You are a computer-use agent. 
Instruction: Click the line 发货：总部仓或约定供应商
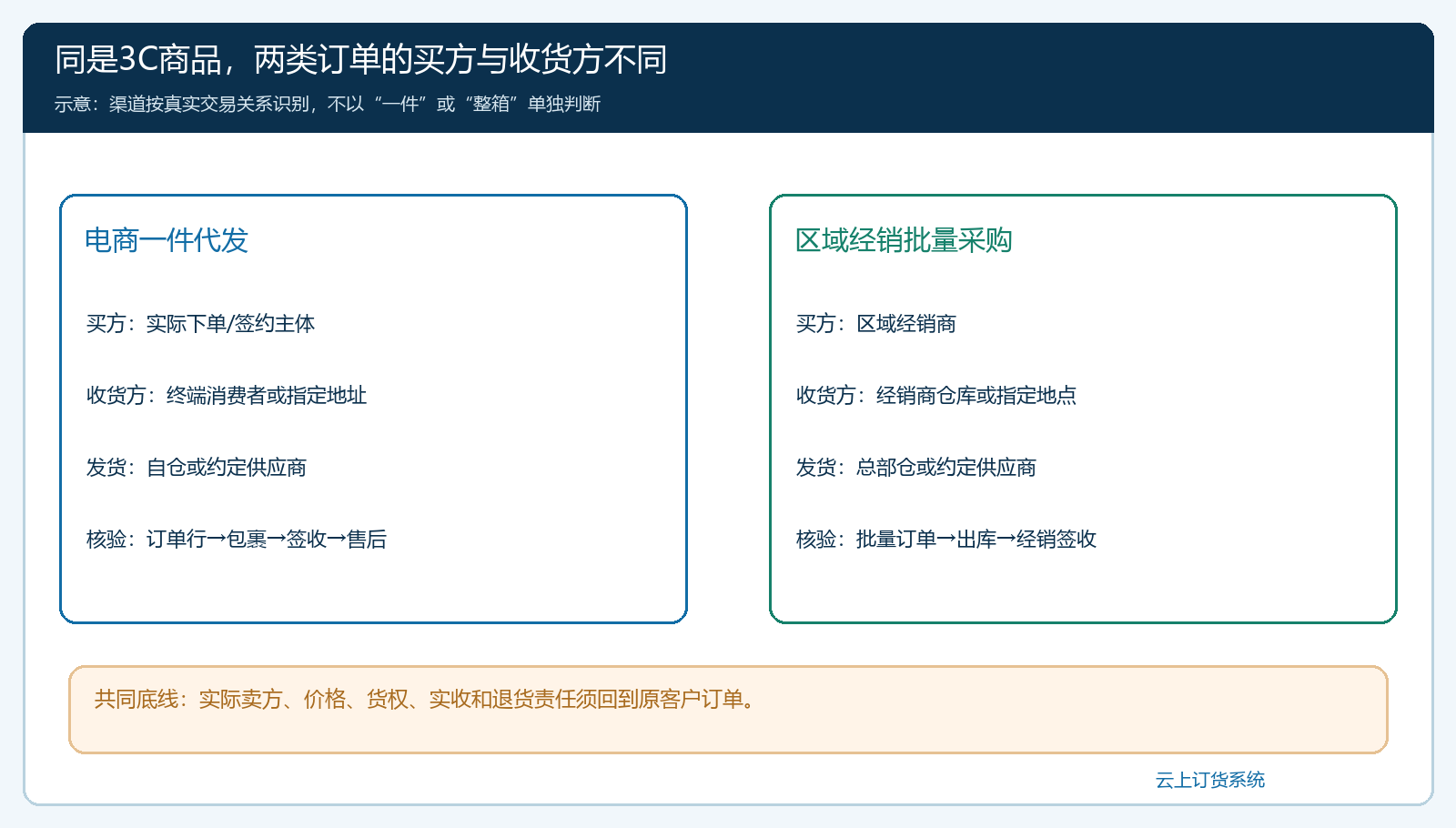point(916,468)
